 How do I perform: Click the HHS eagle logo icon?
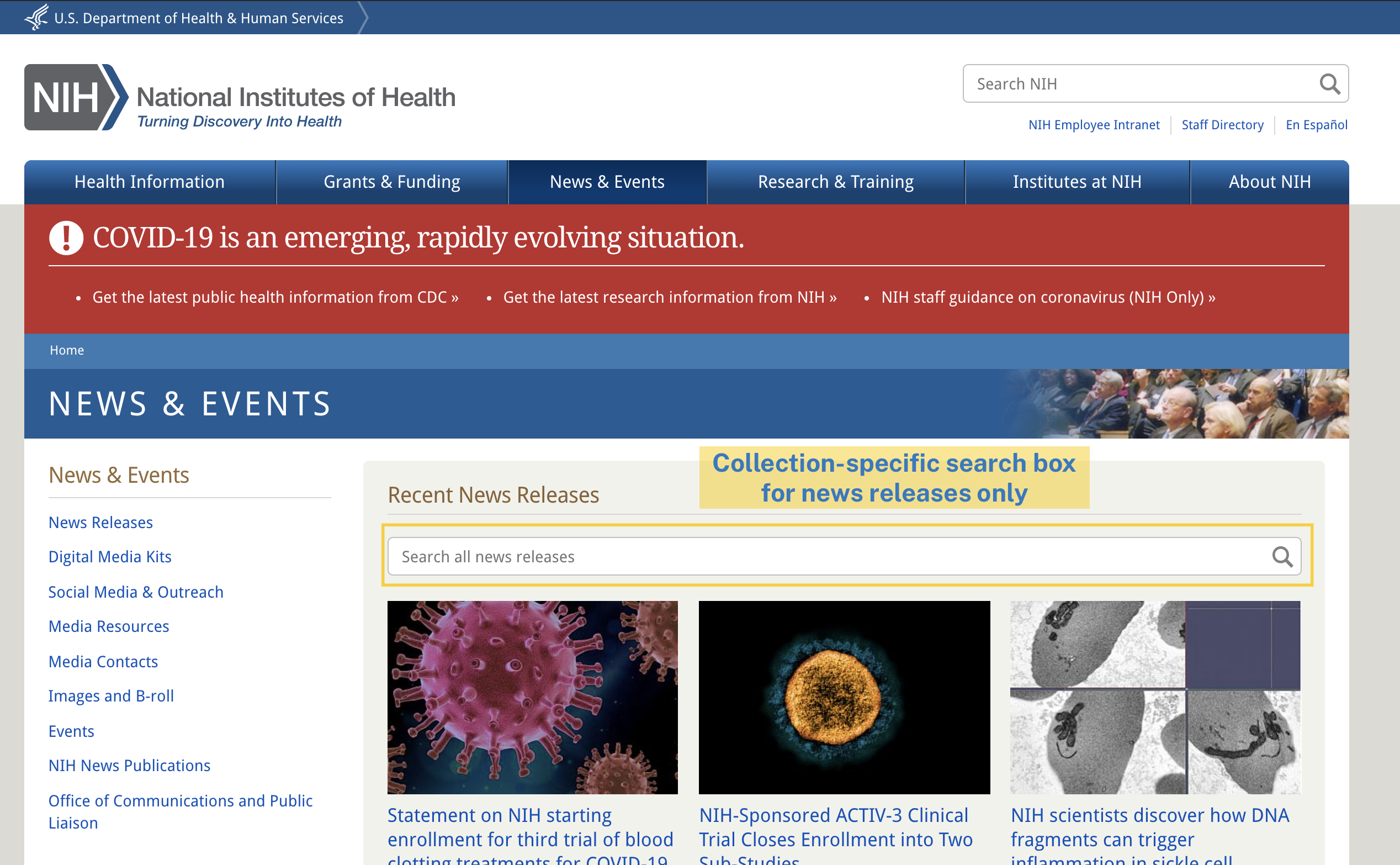pyautogui.click(x=36, y=17)
